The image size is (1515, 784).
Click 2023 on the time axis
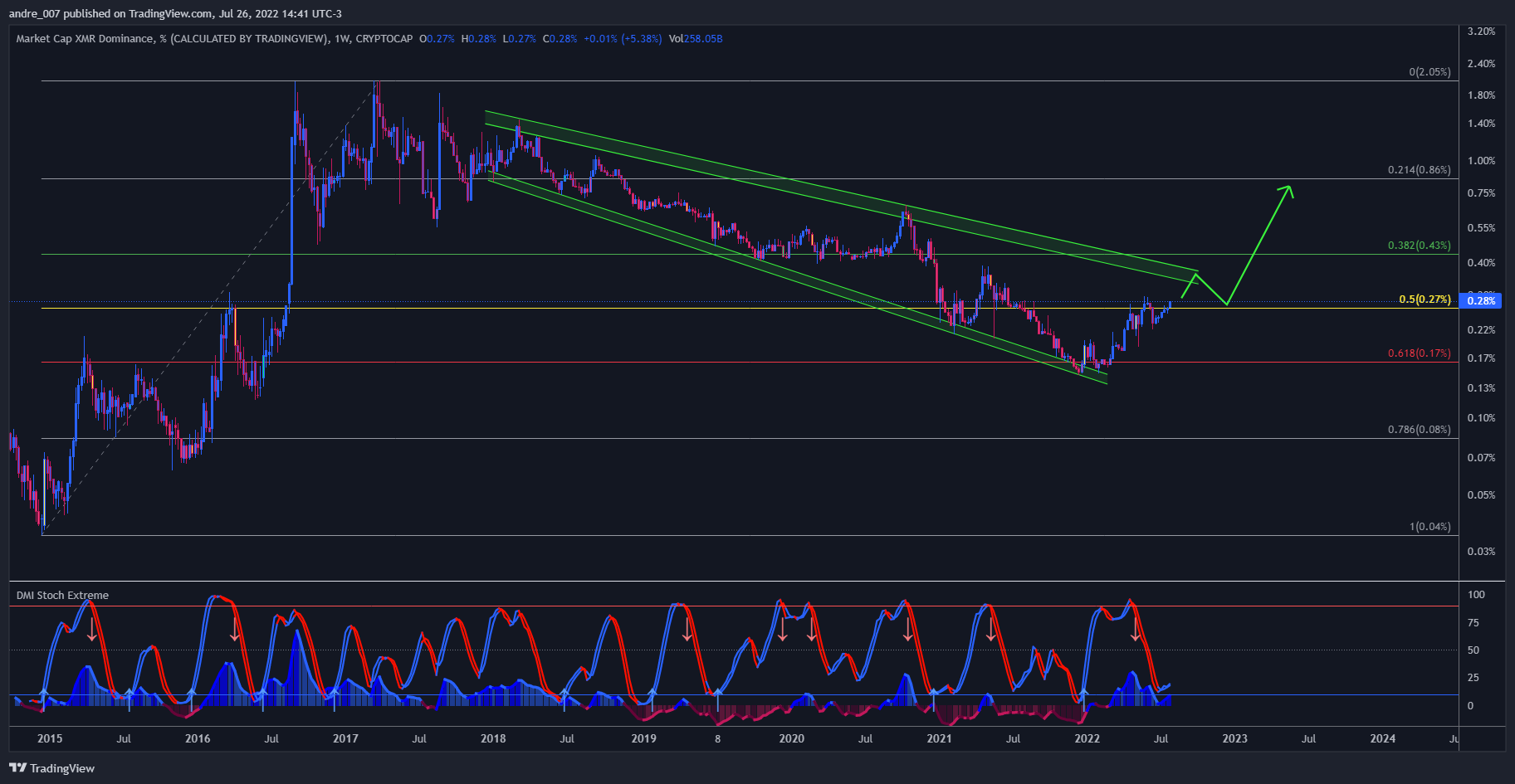pyautogui.click(x=1234, y=738)
